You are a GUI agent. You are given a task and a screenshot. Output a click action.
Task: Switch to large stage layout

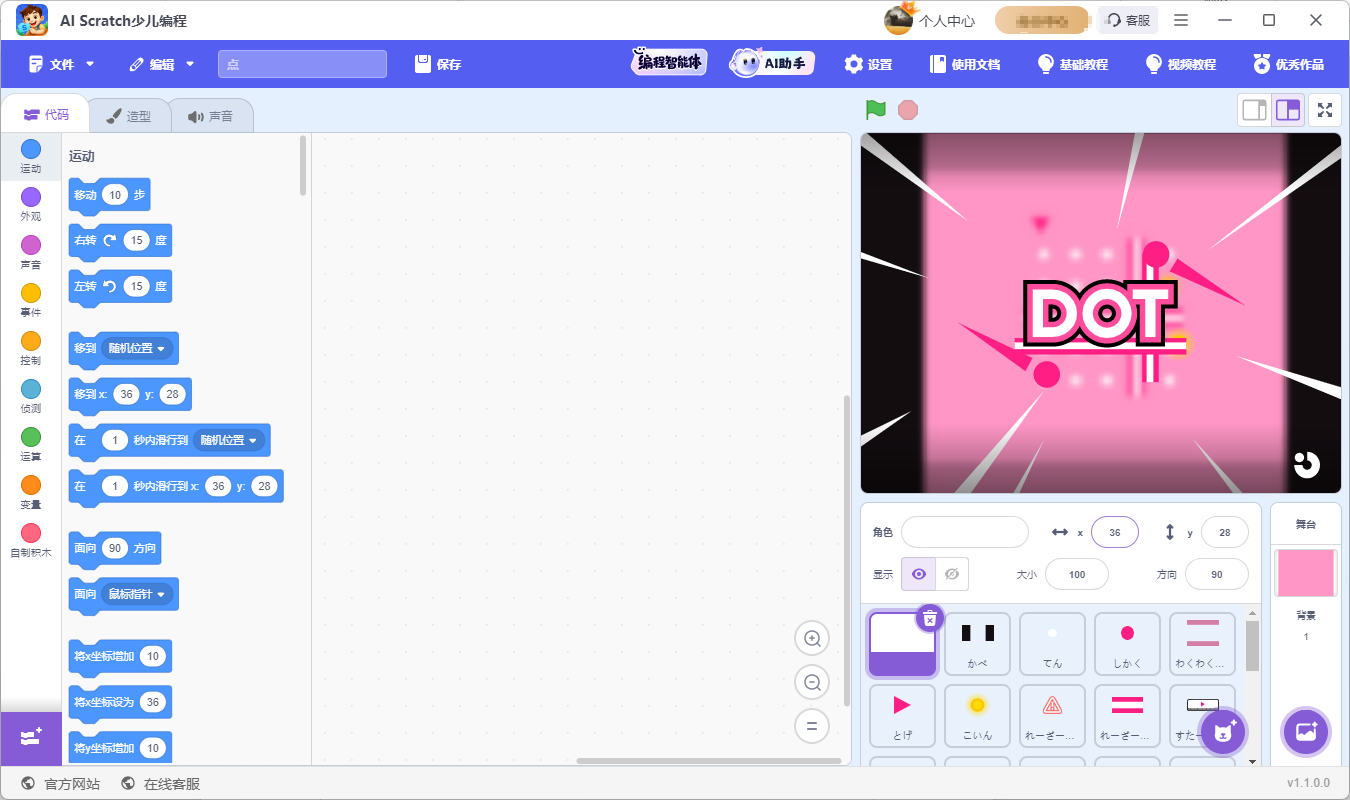tap(1288, 110)
